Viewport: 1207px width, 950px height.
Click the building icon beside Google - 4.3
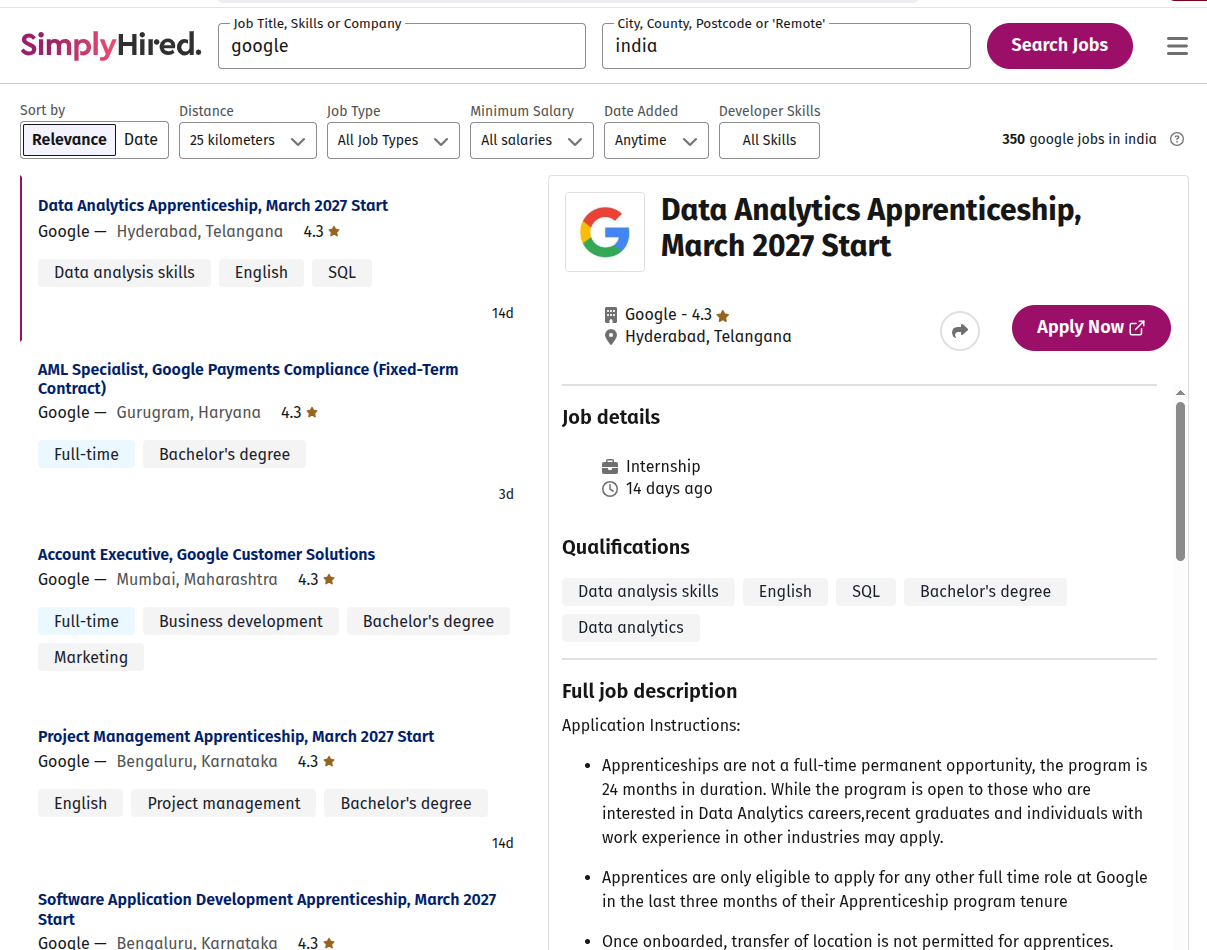pyautogui.click(x=611, y=315)
